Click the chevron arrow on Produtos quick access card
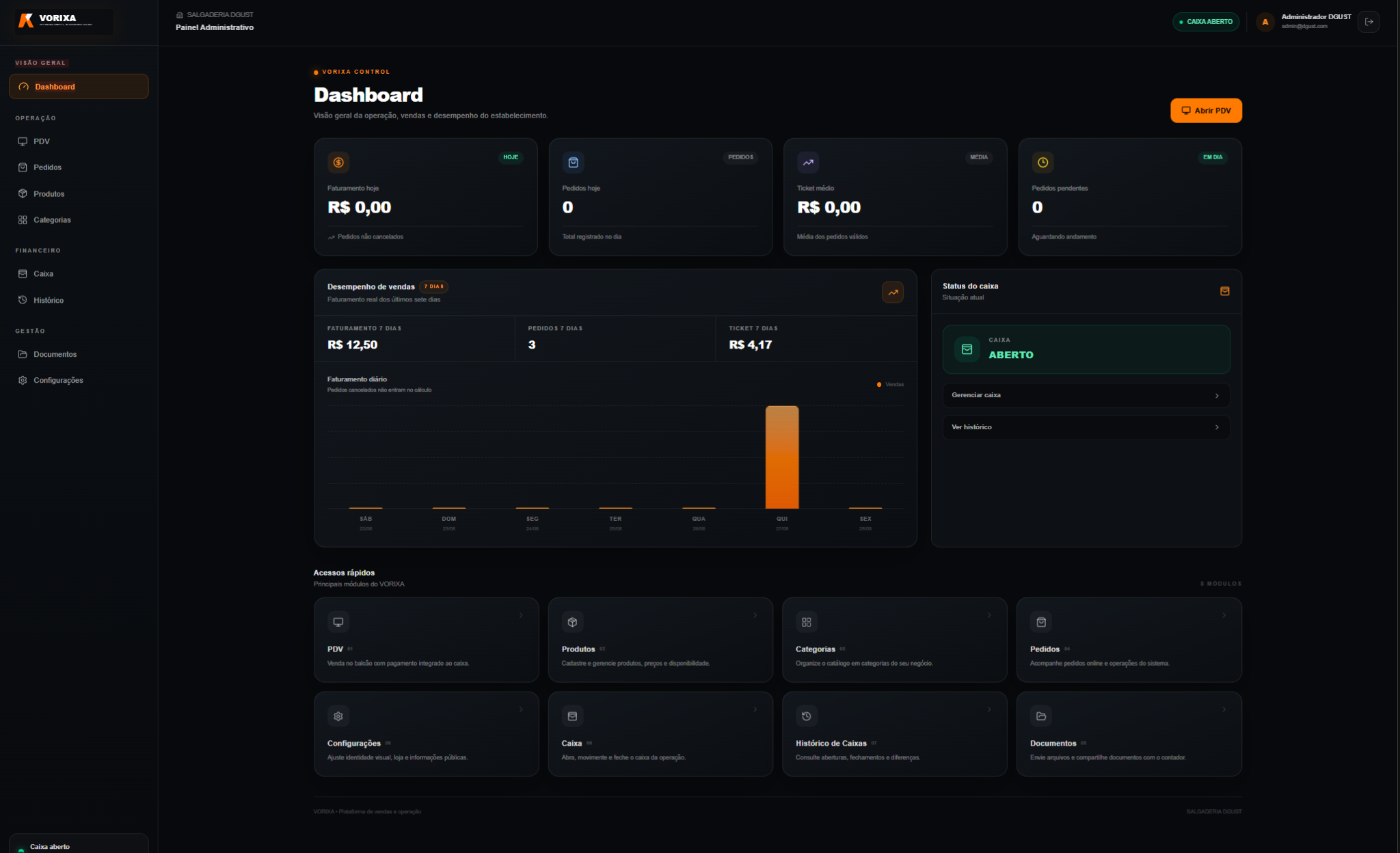Screen dimensions: 1400x853 755,615
